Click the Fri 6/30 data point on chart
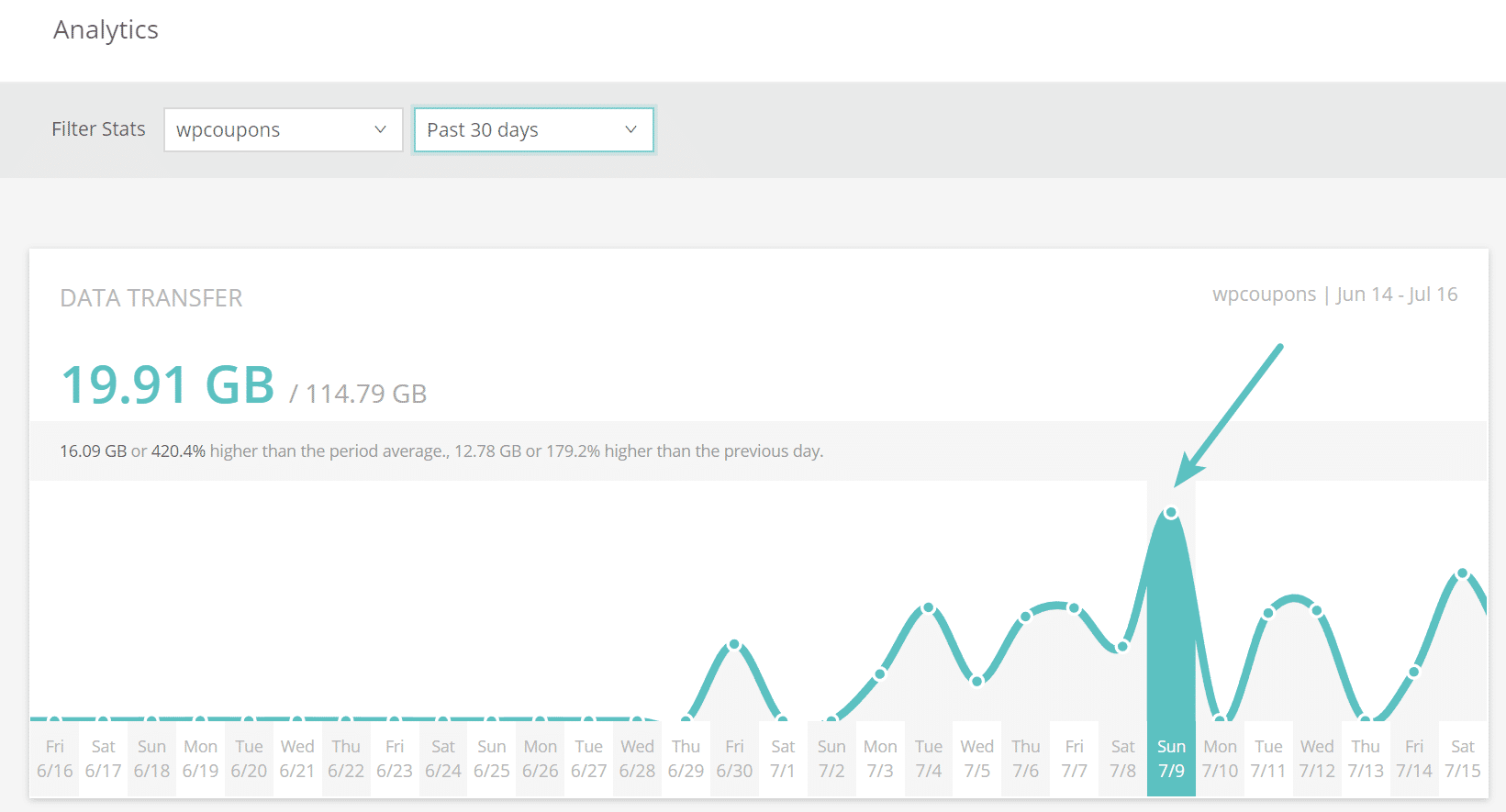Screen dimensions: 1506x812 coord(734,645)
